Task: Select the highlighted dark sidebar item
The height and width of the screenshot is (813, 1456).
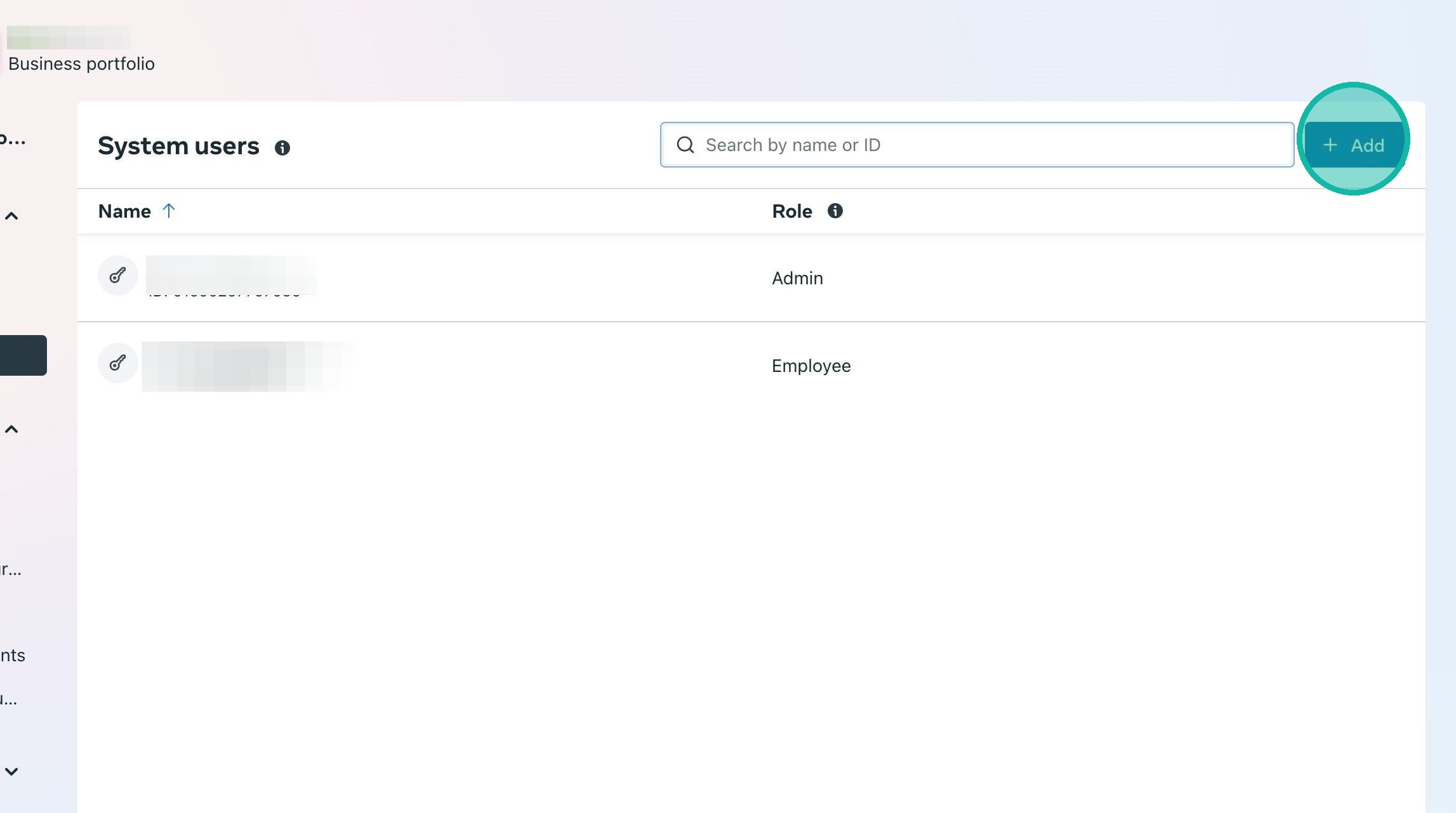Action: (23, 355)
